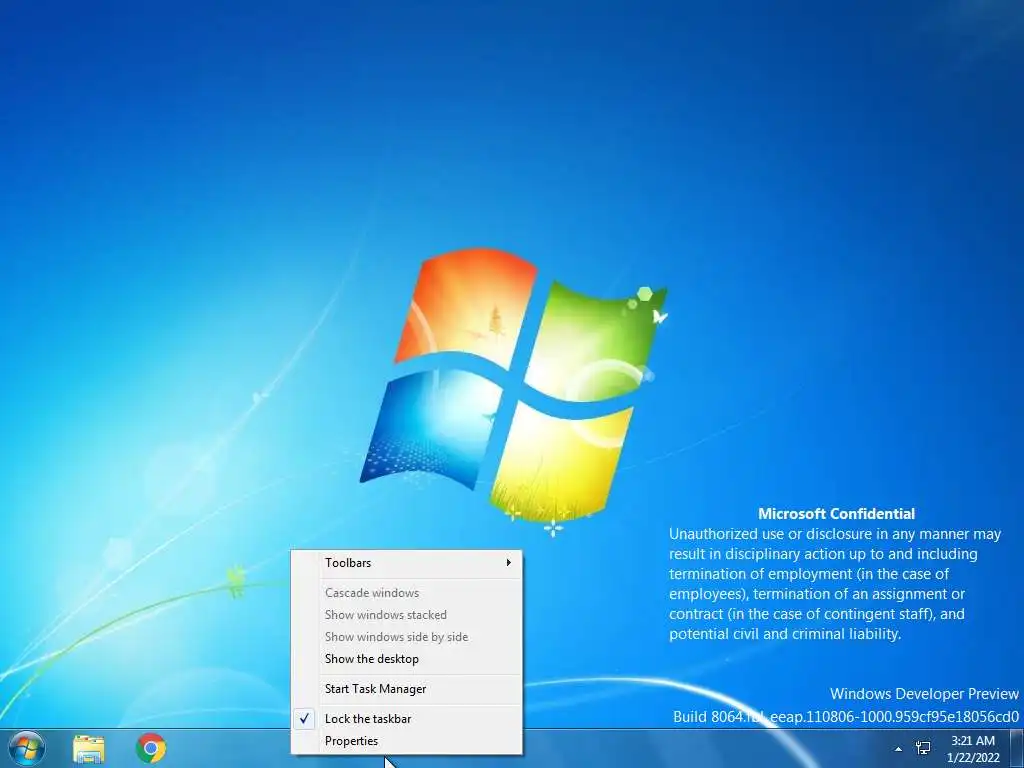Choose Cascade windows in the context menu

pyautogui.click(x=407, y=593)
